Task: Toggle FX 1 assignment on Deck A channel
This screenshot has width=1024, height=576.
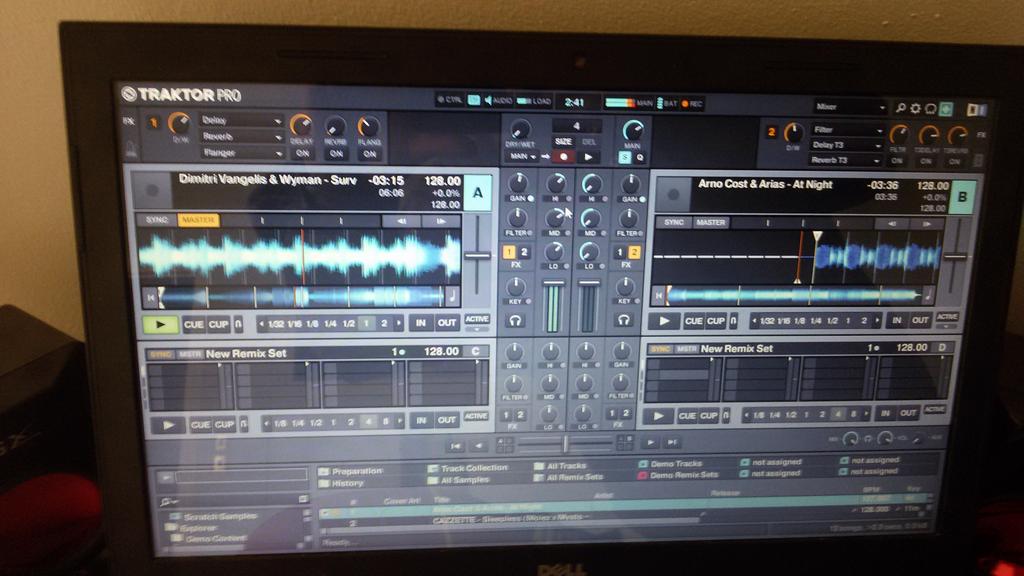Action: tap(509, 252)
